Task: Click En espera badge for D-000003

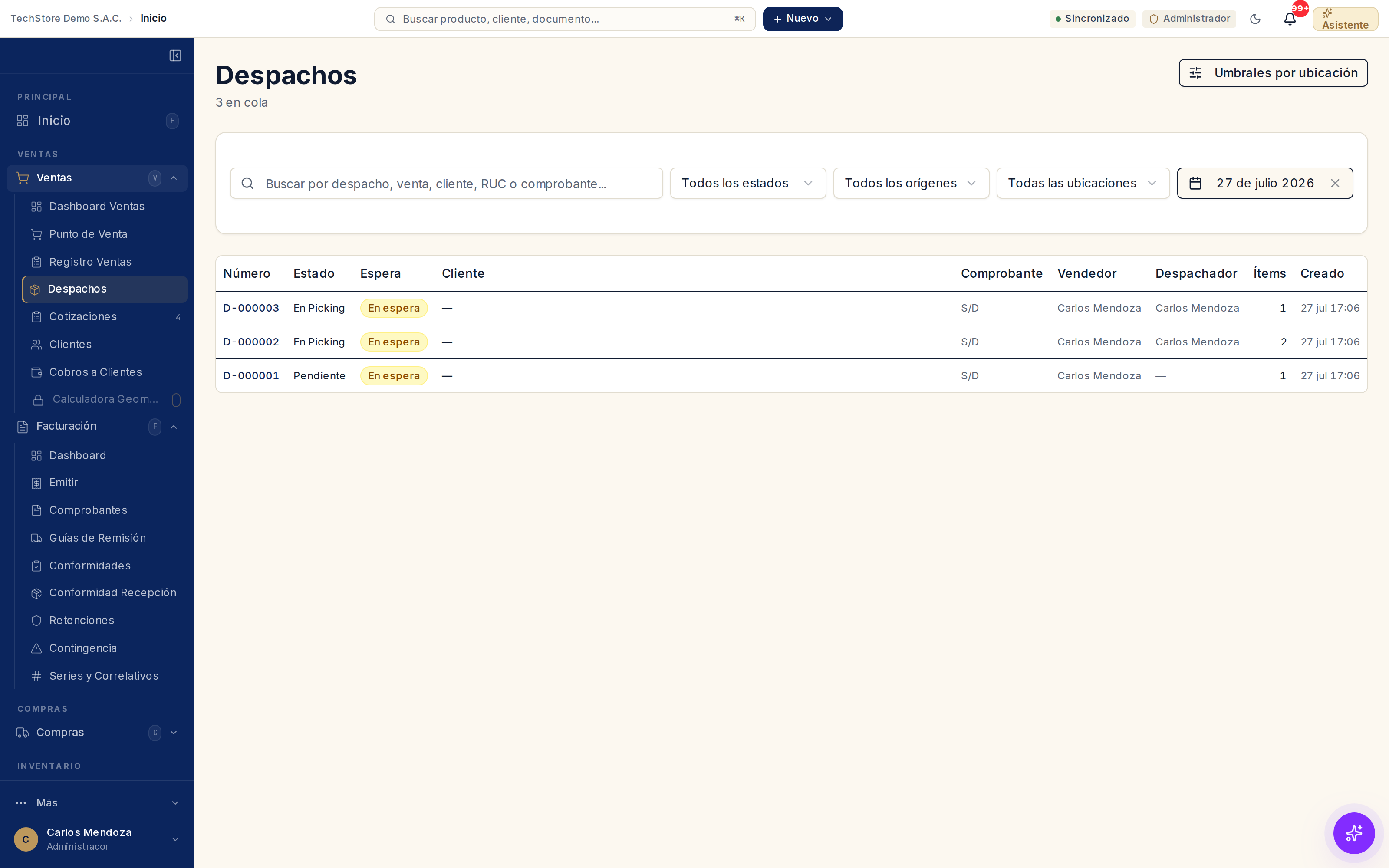Action: (x=394, y=308)
